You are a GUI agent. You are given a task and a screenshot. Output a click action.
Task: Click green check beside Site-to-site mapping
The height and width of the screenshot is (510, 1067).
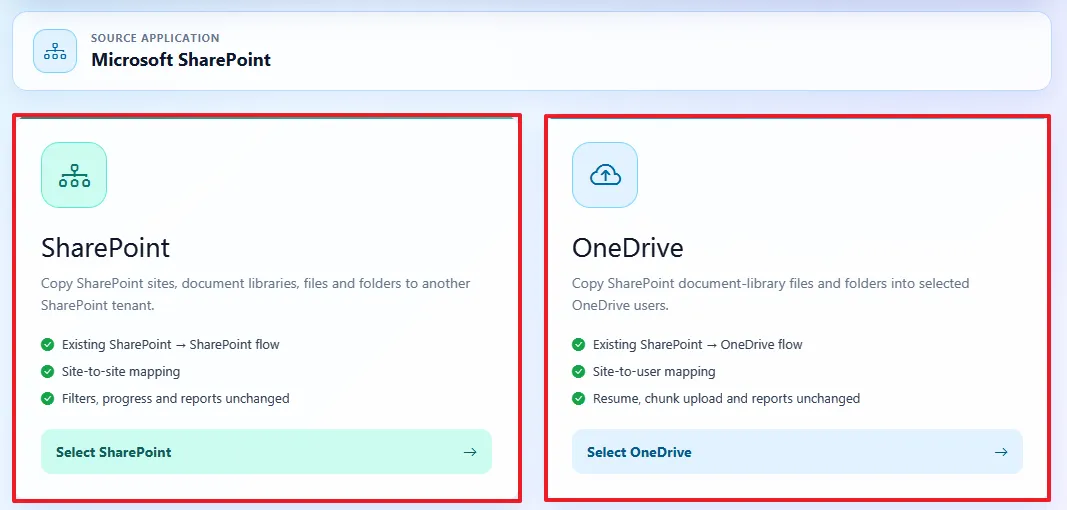(x=48, y=372)
